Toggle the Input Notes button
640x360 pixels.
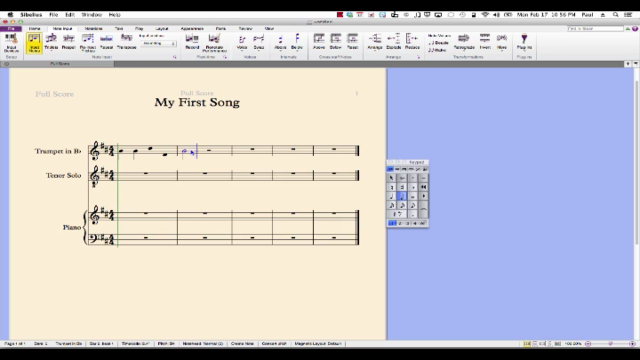click(x=34, y=42)
